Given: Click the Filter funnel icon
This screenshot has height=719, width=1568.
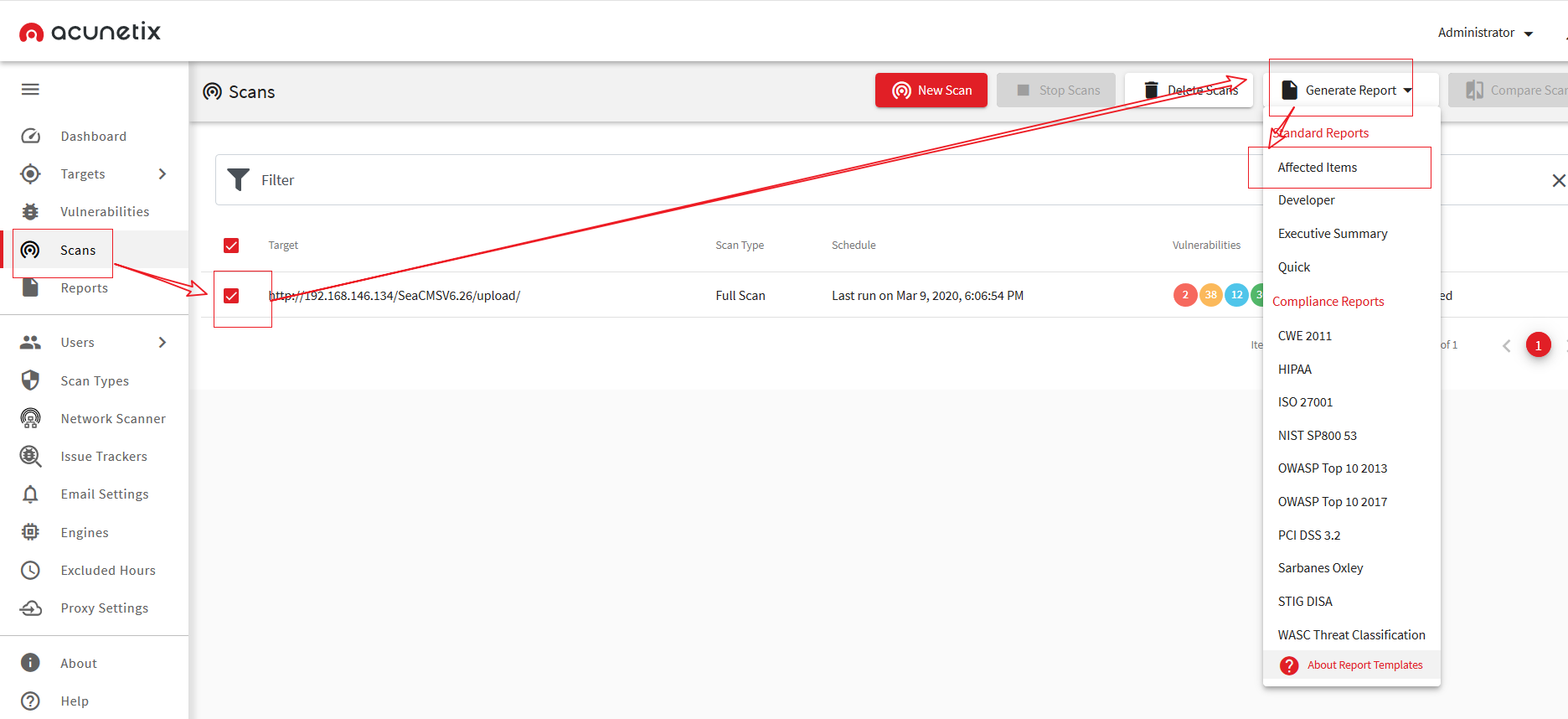Looking at the screenshot, I should pyautogui.click(x=239, y=180).
